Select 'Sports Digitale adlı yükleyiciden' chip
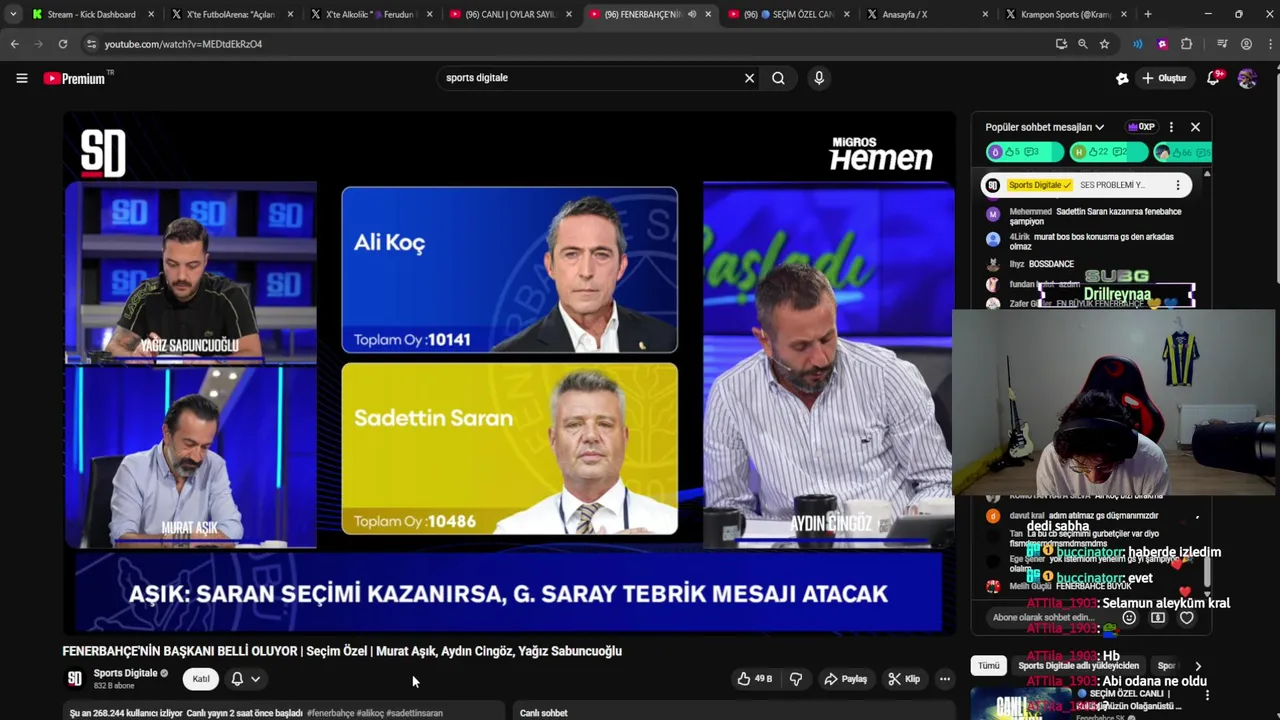1280x720 pixels. click(1078, 666)
